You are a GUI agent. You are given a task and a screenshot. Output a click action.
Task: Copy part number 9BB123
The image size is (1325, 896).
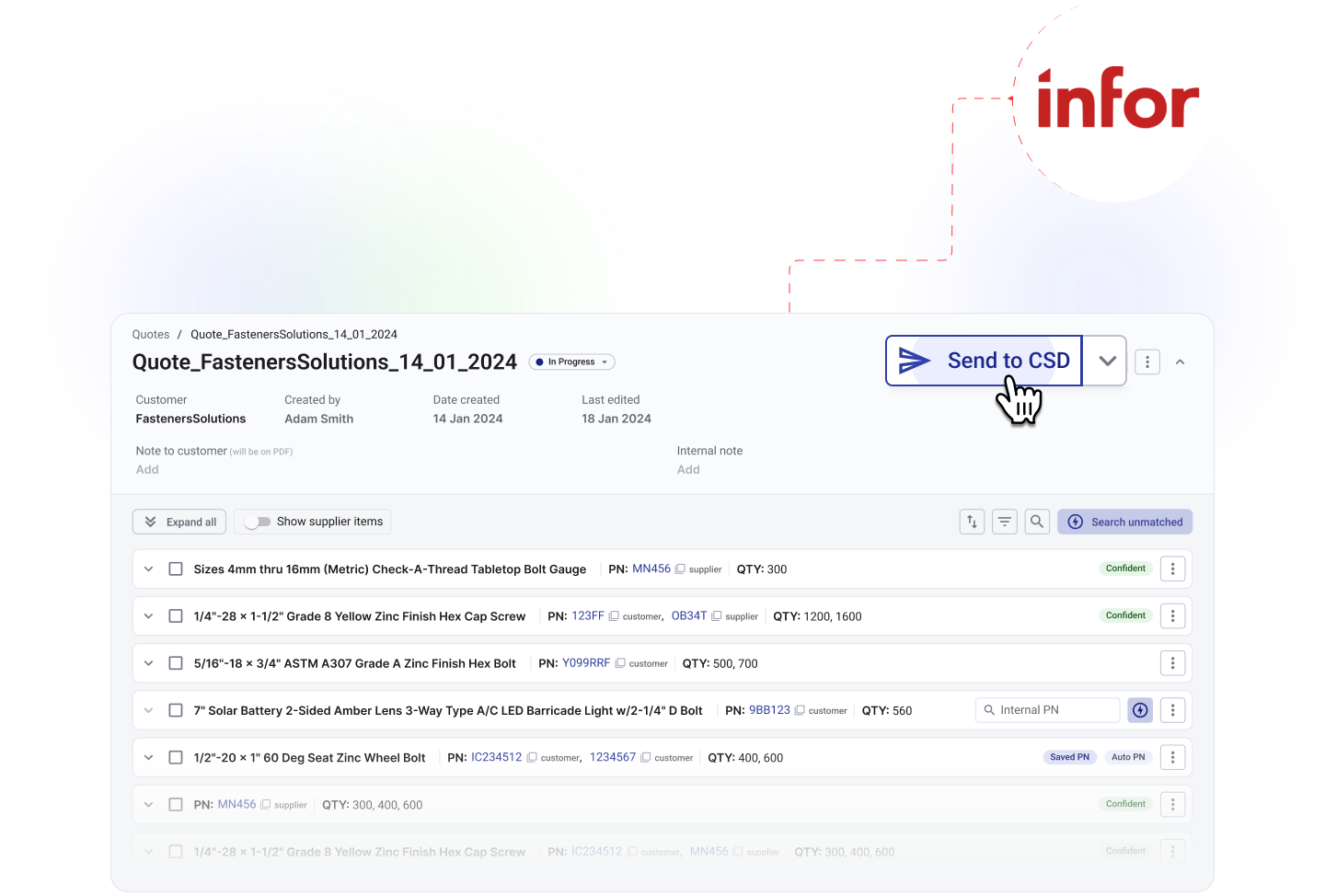800,710
